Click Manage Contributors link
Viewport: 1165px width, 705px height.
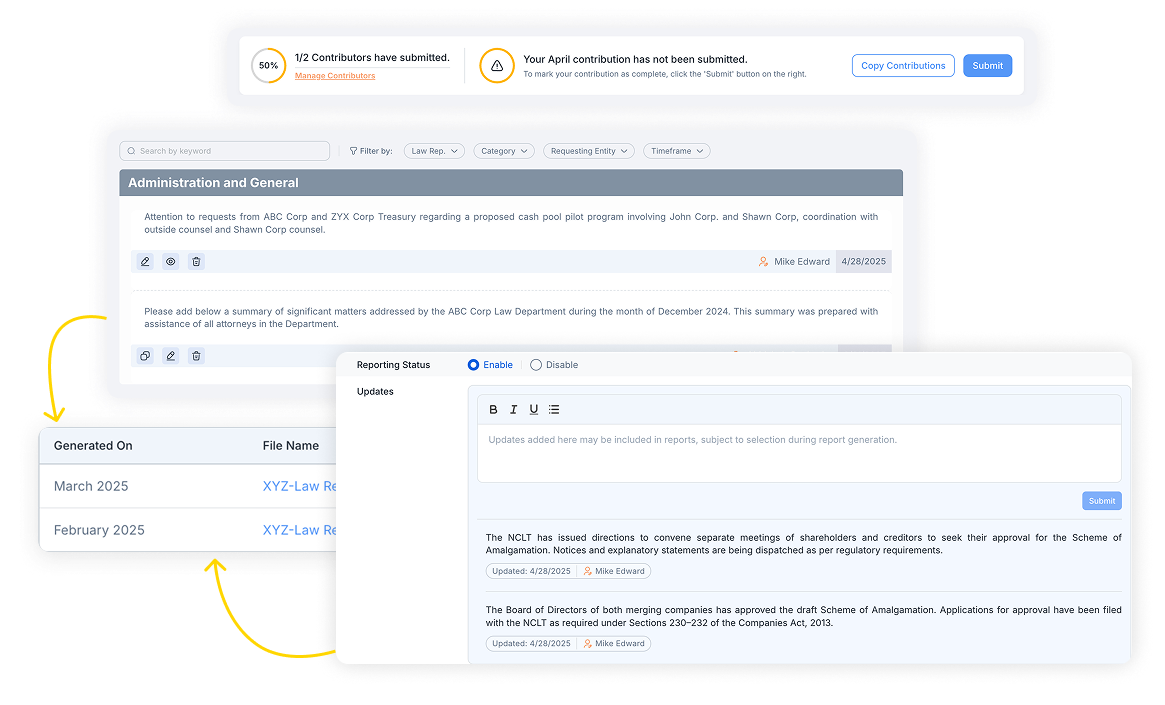pos(335,76)
